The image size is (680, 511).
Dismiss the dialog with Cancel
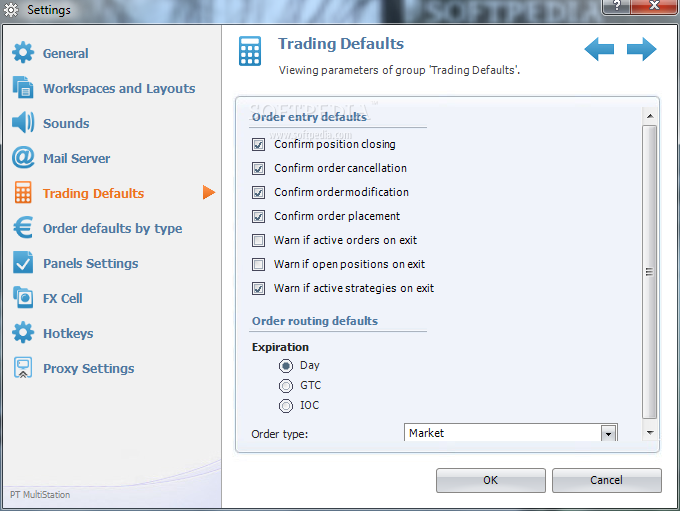607,480
